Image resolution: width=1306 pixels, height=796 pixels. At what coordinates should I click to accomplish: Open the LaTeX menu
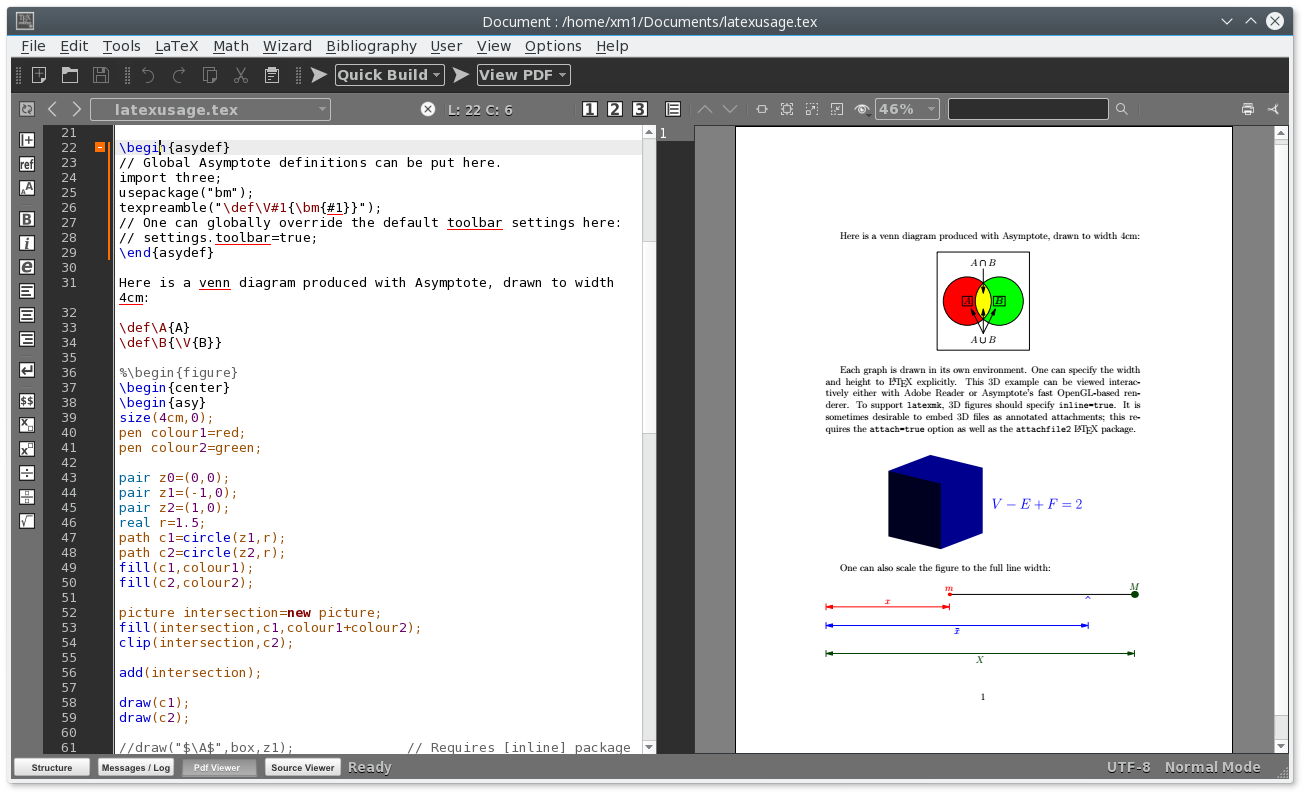tap(177, 46)
